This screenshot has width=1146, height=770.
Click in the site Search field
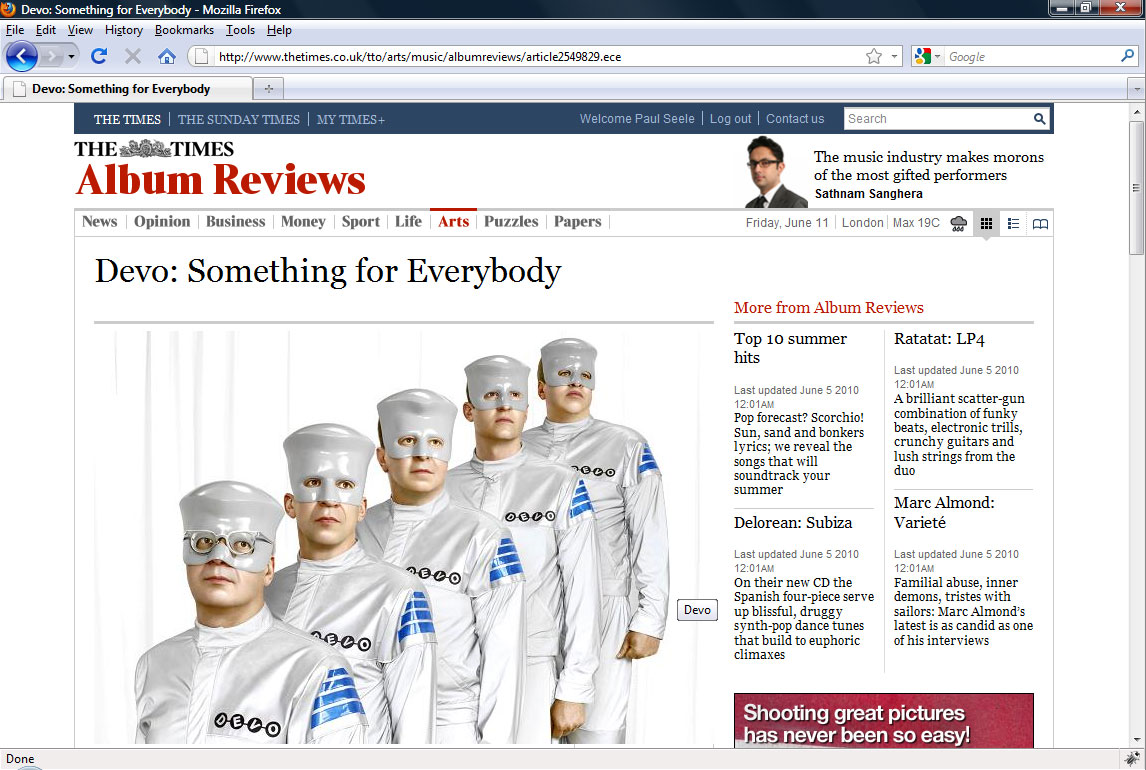pyautogui.click(x=937, y=118)
